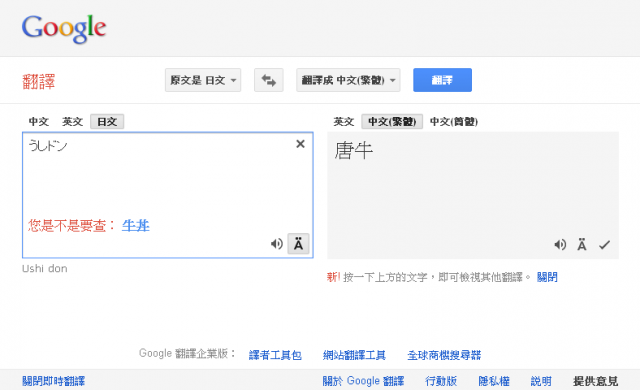This screenshot has height=390, width=640.
Task: Rate the translation with the checkmark icon
Action: click(x=604, y=245)
